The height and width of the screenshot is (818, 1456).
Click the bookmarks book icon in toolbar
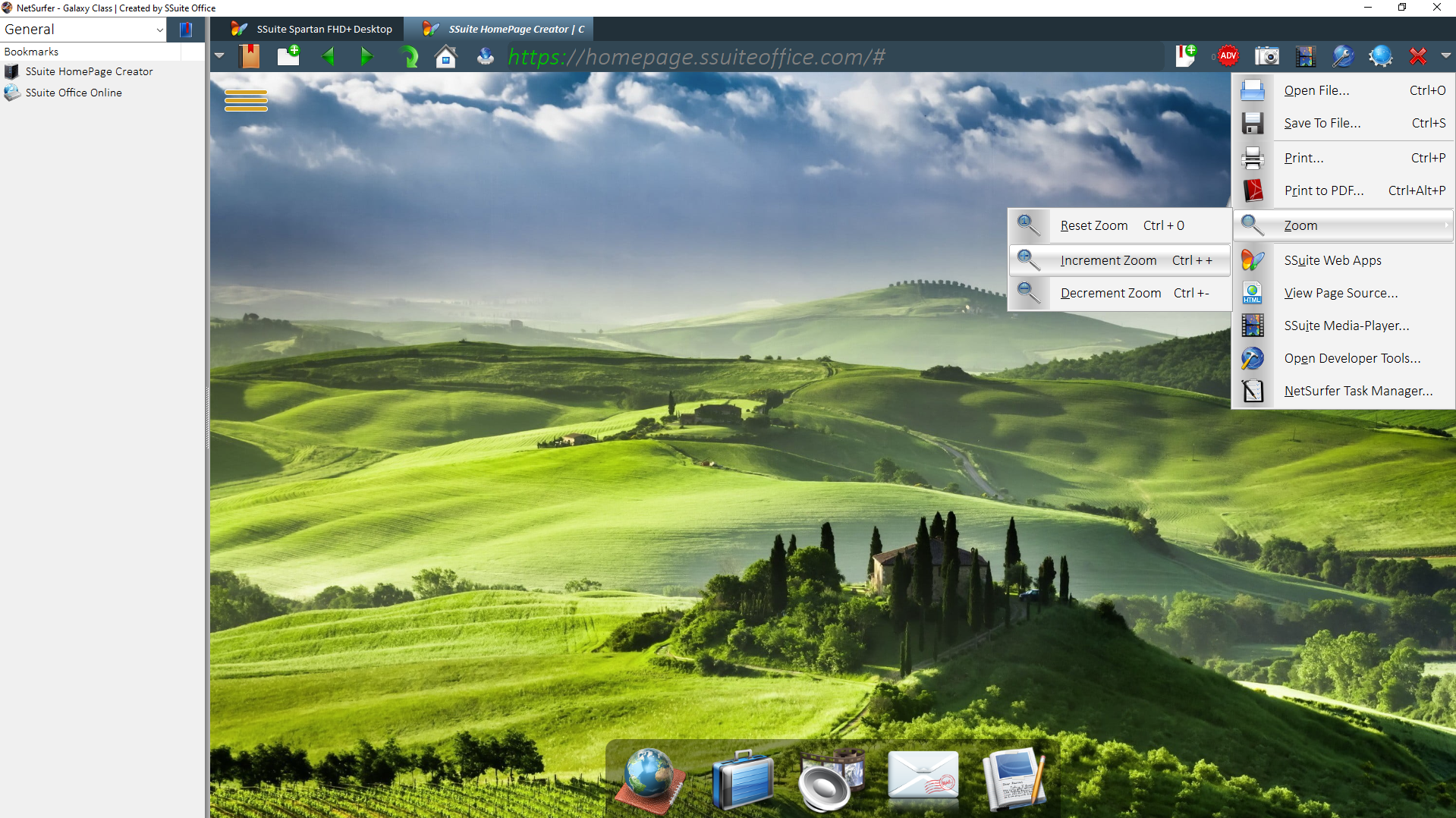pos(250,56)
